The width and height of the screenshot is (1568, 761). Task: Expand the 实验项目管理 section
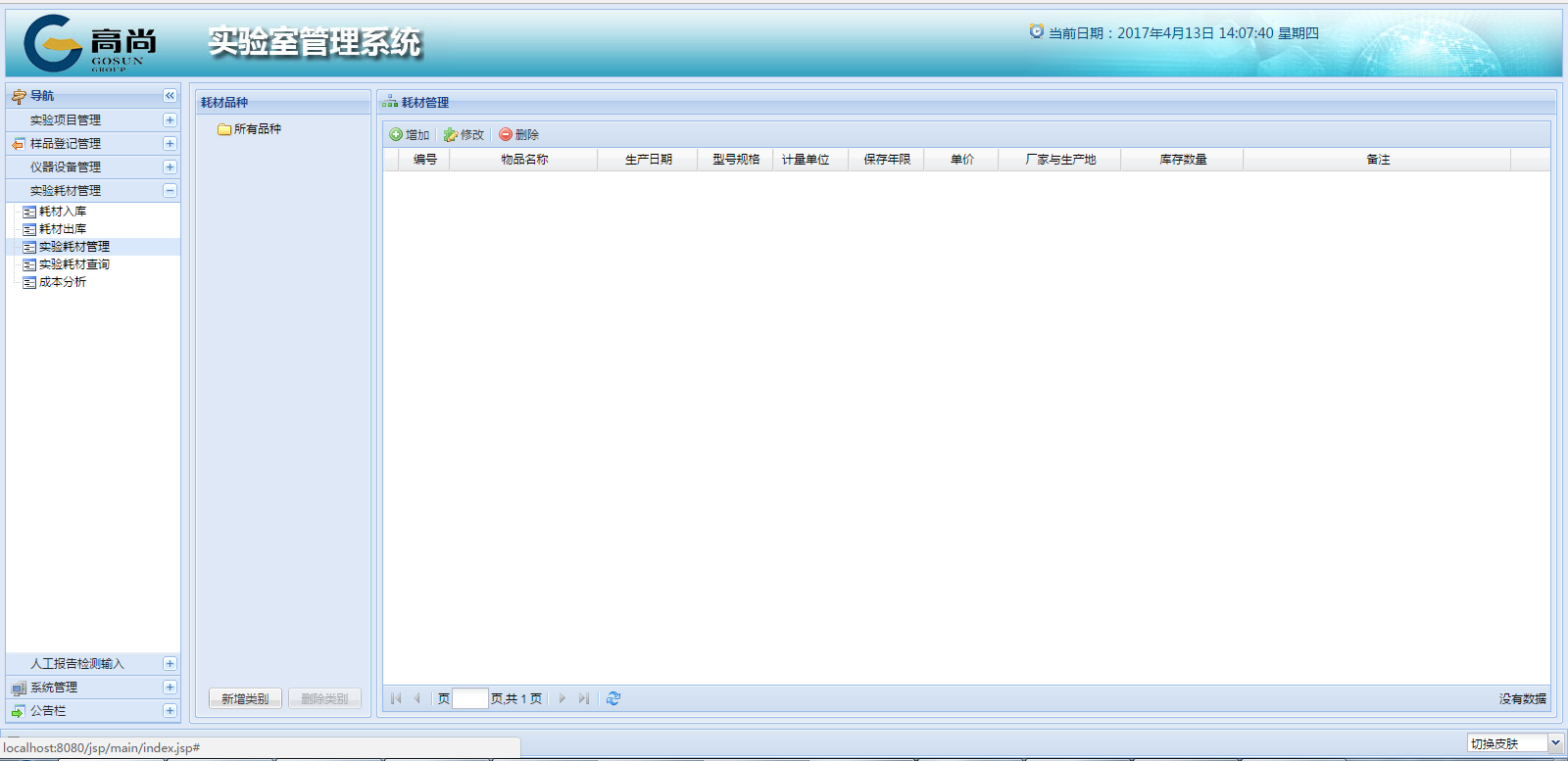170,119
